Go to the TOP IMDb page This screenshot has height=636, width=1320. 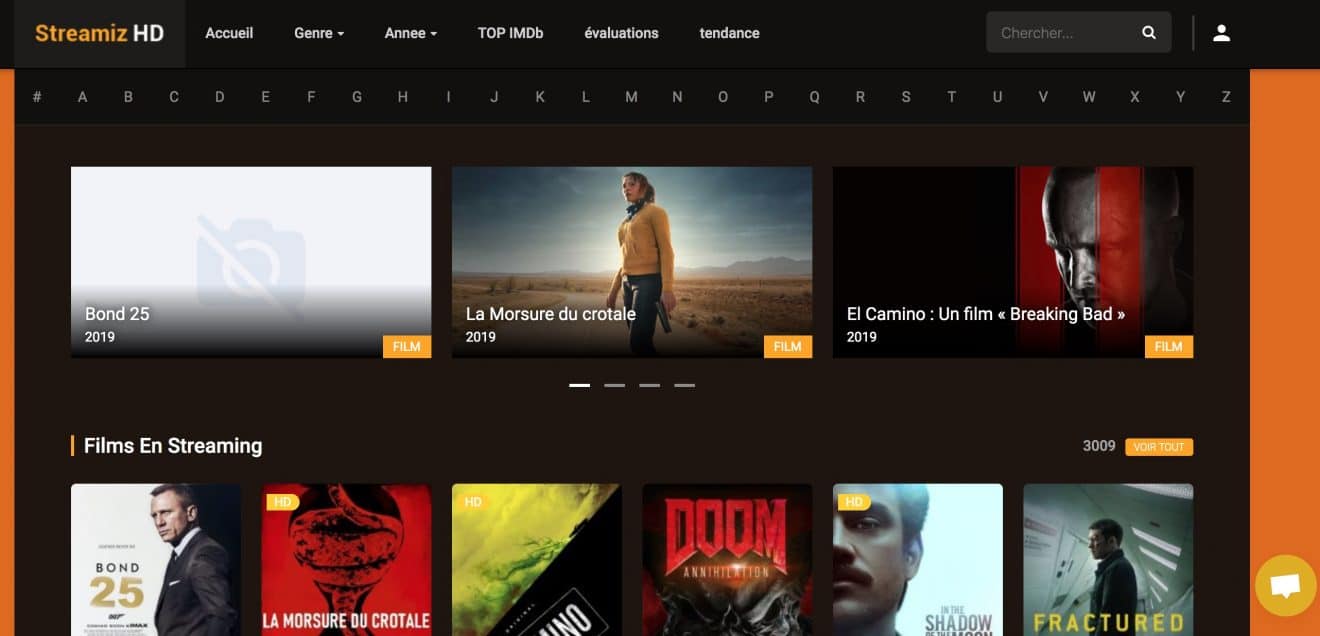pos(510,33)
